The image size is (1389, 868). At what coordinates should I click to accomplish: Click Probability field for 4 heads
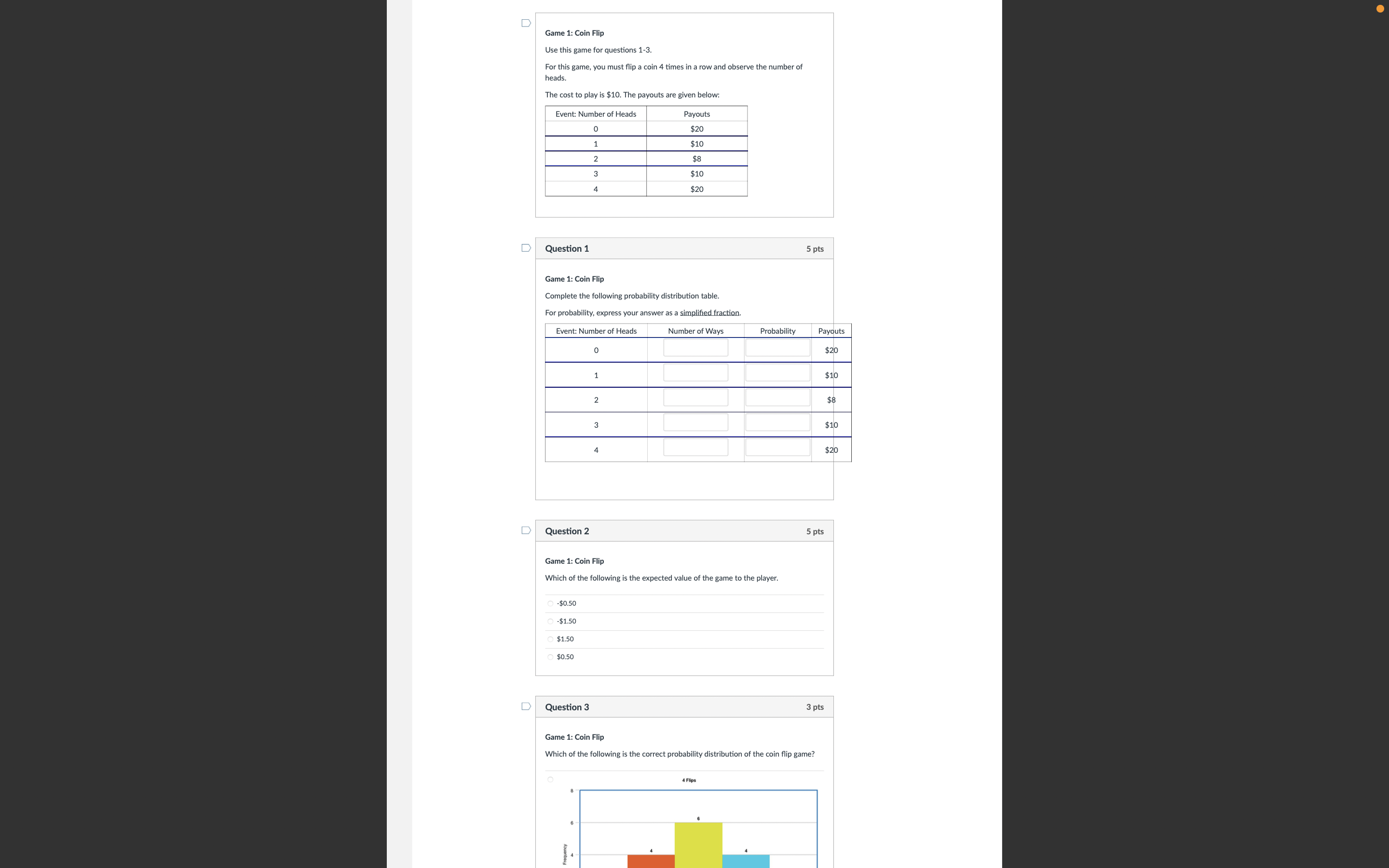pyautogui.click(x=777, y=447)
